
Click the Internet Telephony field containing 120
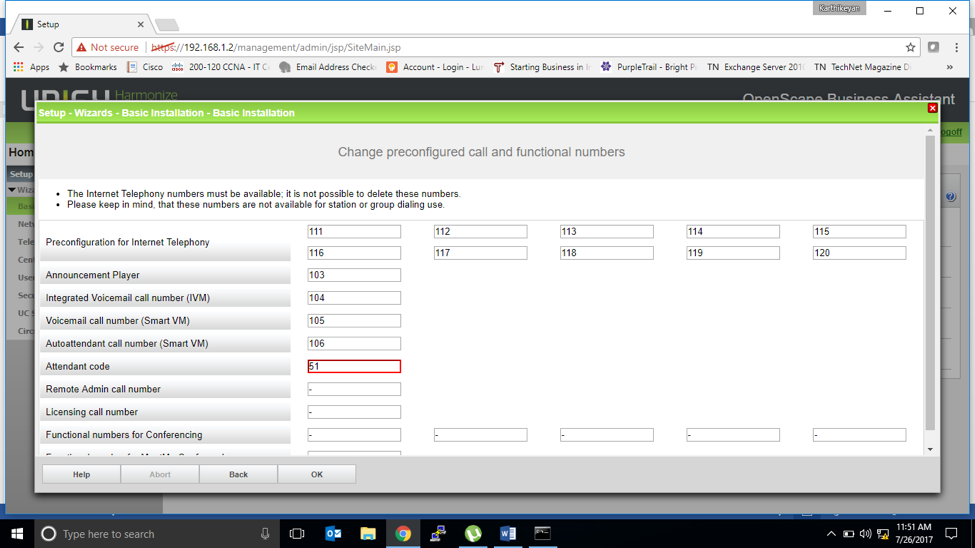click(x=859, y=253)
